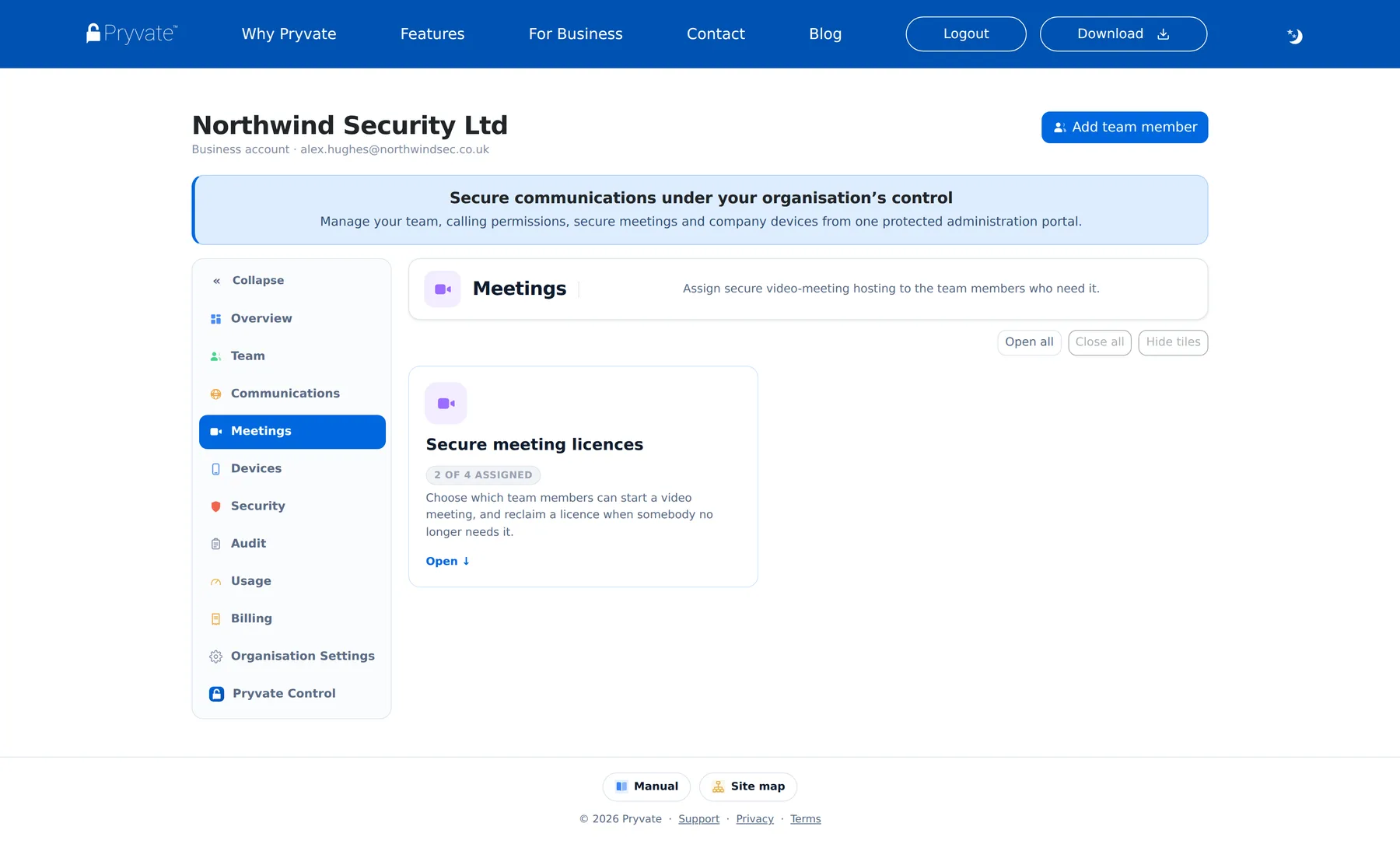Screen dimensions: 1400x844
Task: Click the Pryvate Control lock icon
Action: pos(217,694)
